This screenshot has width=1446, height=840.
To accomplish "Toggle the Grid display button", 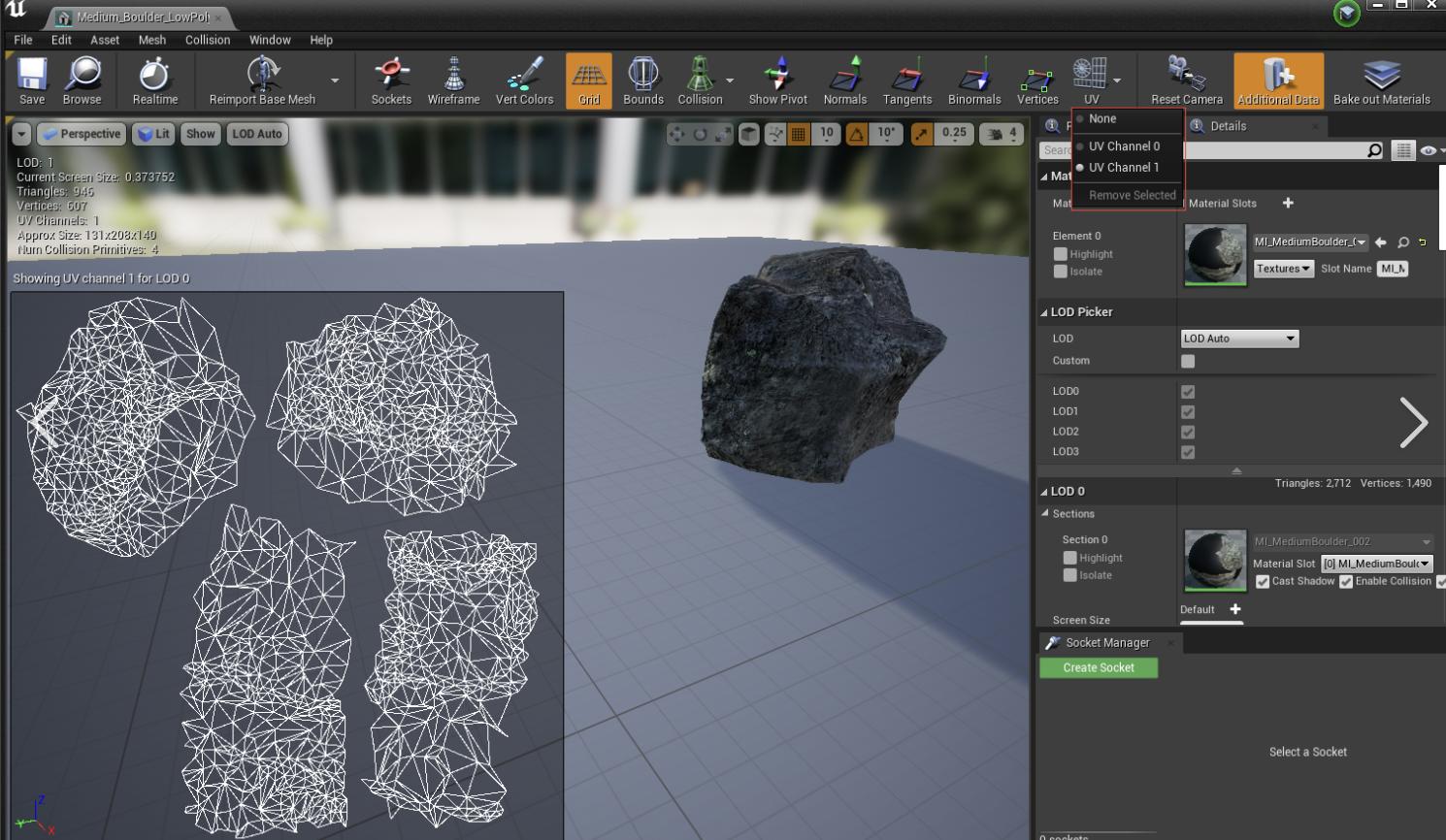I will pyautogui.click(x=589, y=80).
